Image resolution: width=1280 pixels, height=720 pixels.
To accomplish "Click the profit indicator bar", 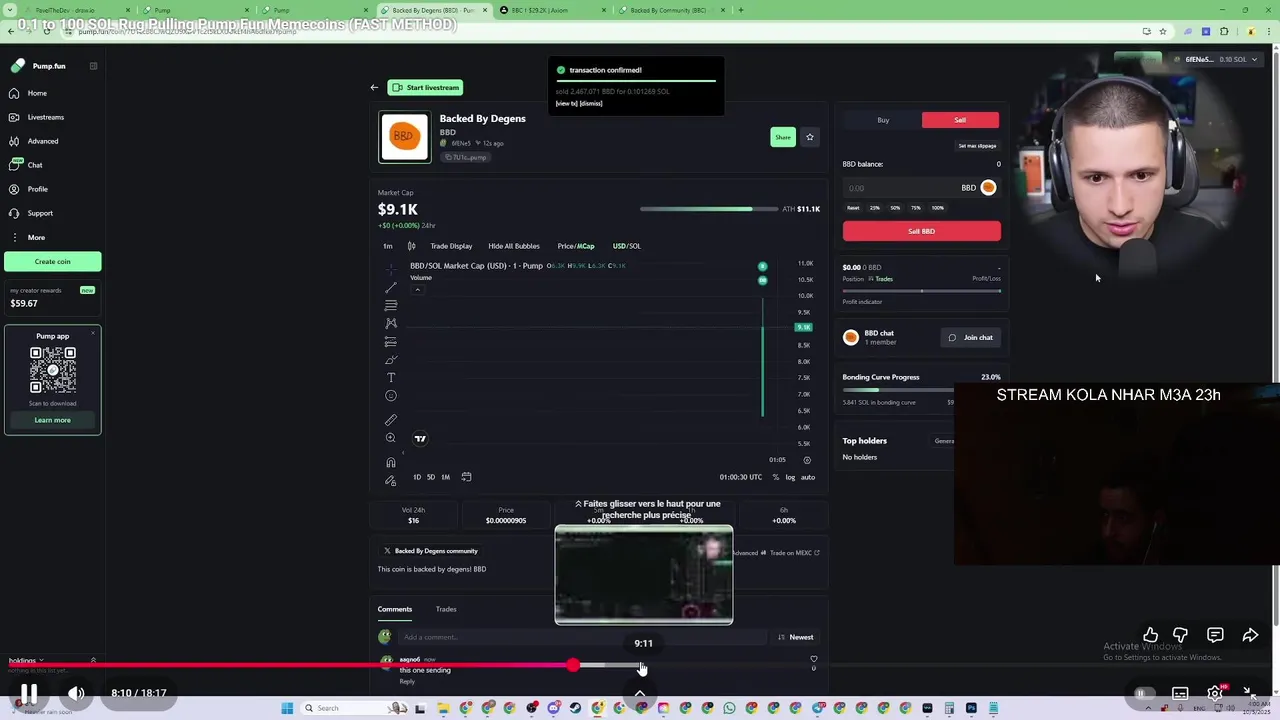I will [x=921, y=291].
